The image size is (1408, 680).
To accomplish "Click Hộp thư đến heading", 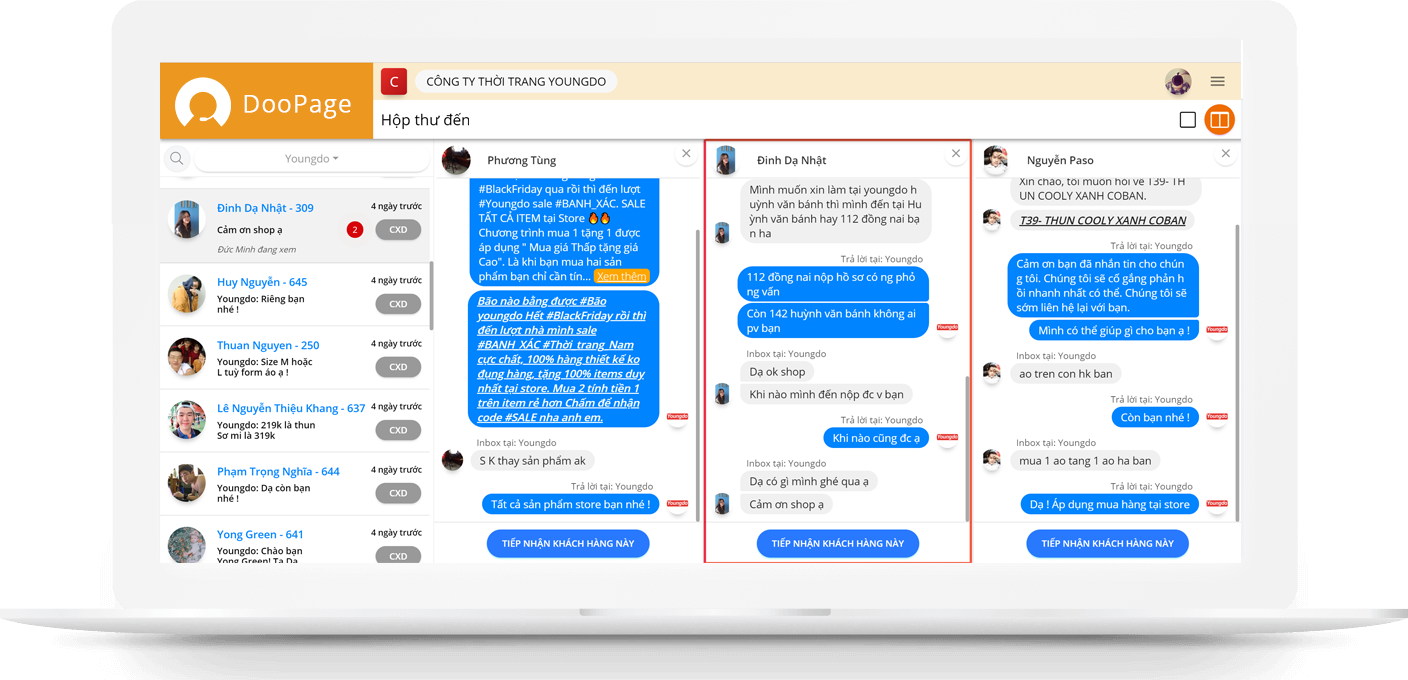I will point(425,120).
